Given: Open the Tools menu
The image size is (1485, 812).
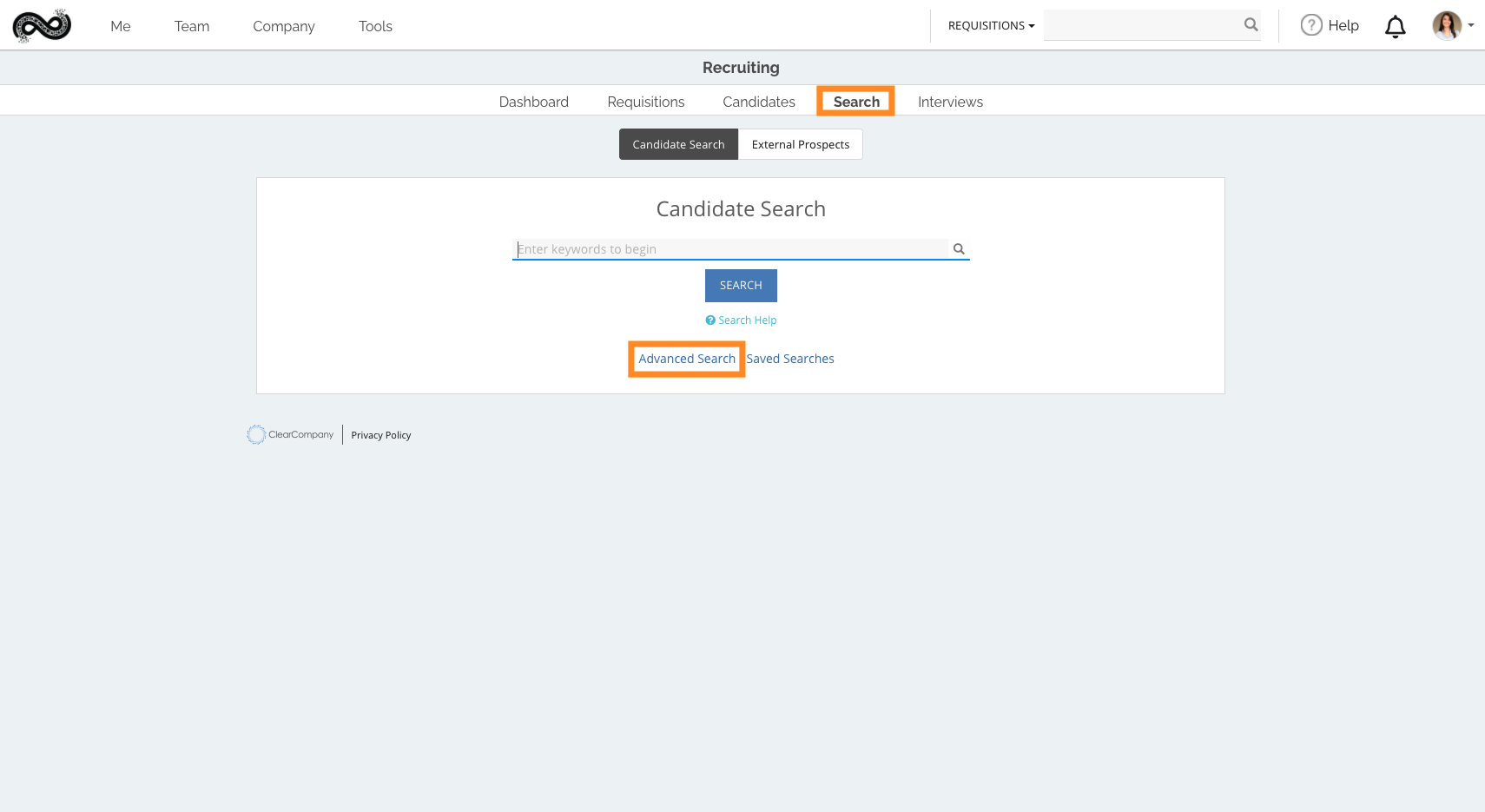Looking at the screenshot, I should tap(375, 26).
